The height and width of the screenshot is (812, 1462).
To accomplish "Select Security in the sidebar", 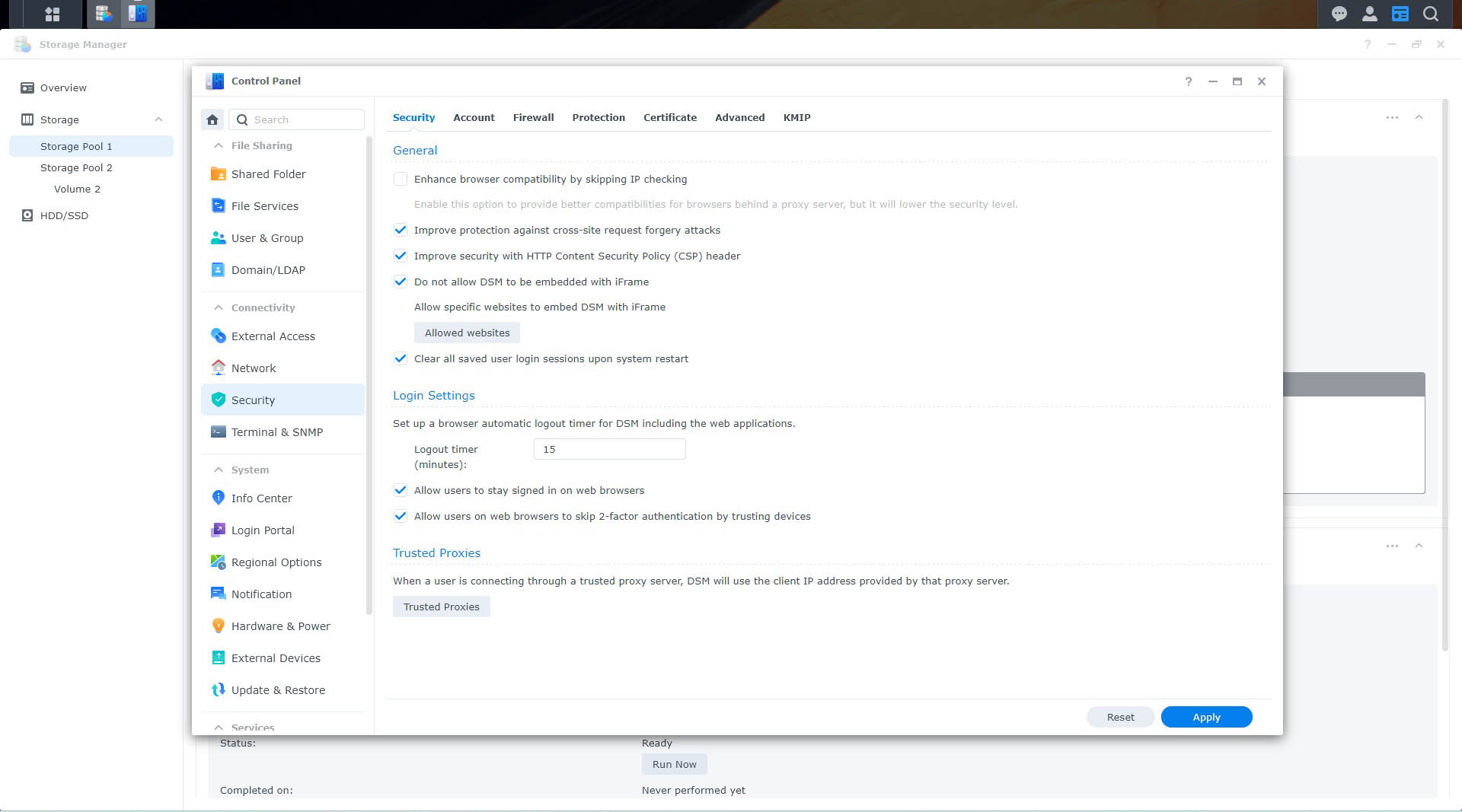I will [283, 400].
